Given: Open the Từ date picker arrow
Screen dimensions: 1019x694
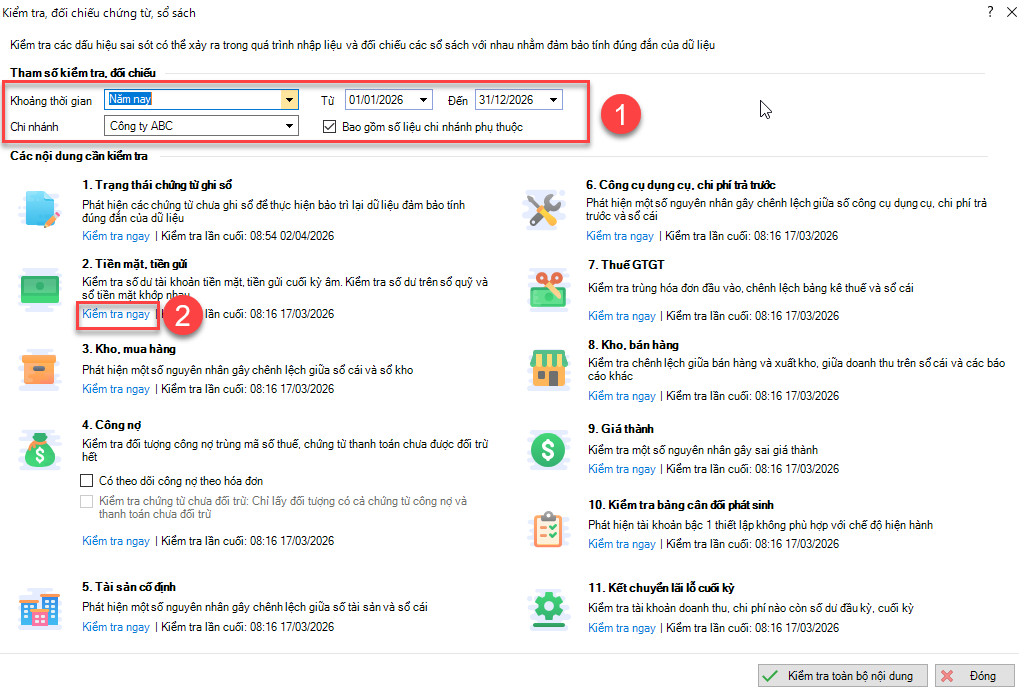Looking at the screenshot, I should [x=423, y=100].
